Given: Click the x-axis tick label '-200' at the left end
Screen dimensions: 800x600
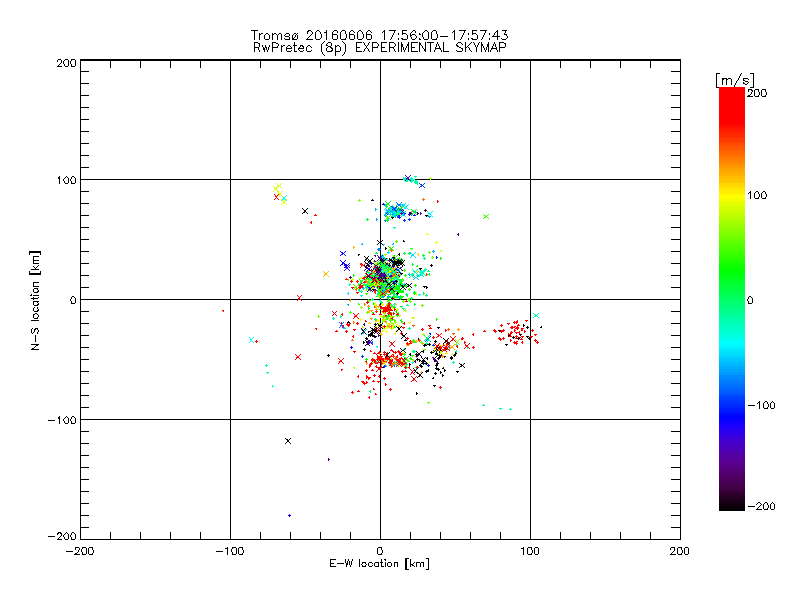Looking at the screenshot, I should [x=80, y=551].
